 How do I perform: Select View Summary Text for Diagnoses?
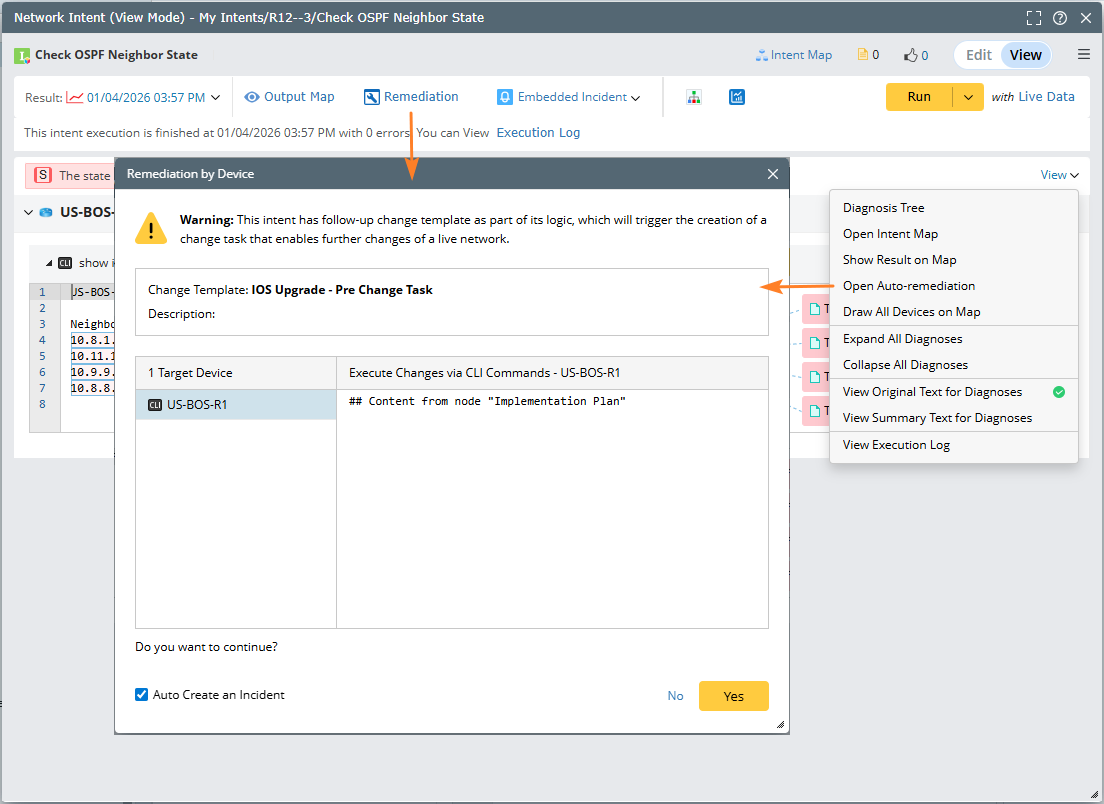[x=937, y=418]
